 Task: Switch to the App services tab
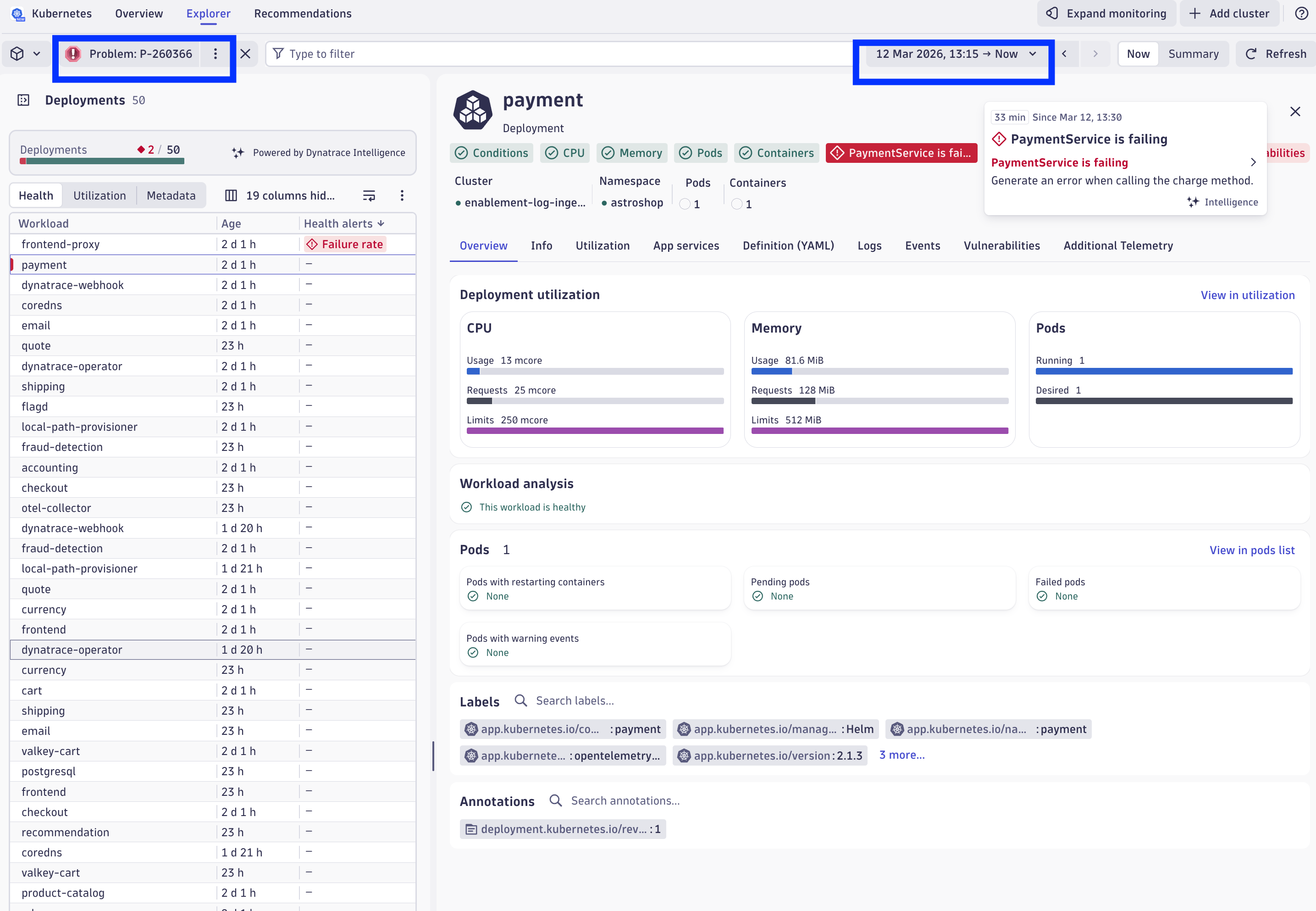click(x=686, y=246)
